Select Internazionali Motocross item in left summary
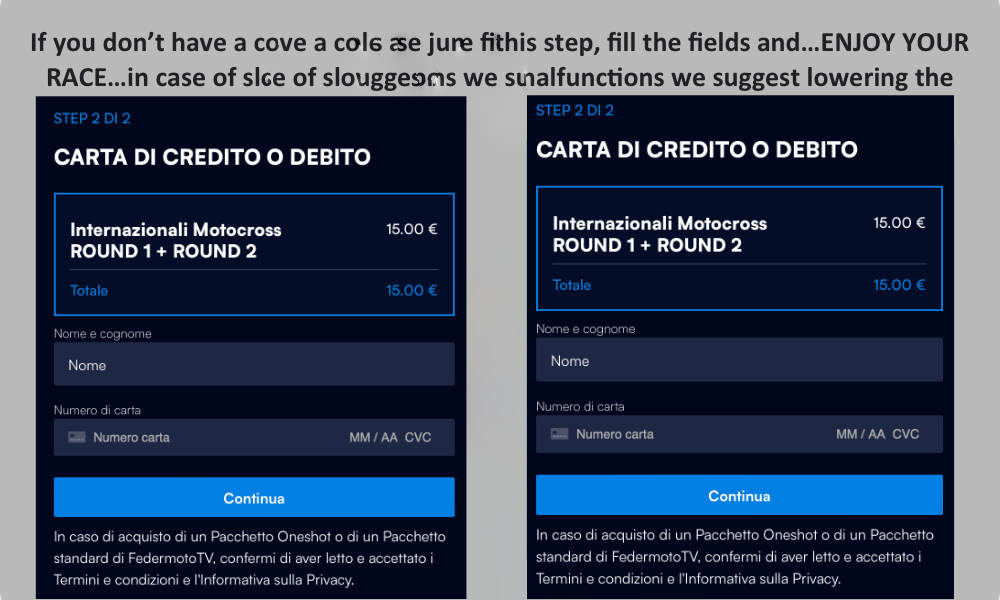The image size is (1000, 600). (175, 240)
